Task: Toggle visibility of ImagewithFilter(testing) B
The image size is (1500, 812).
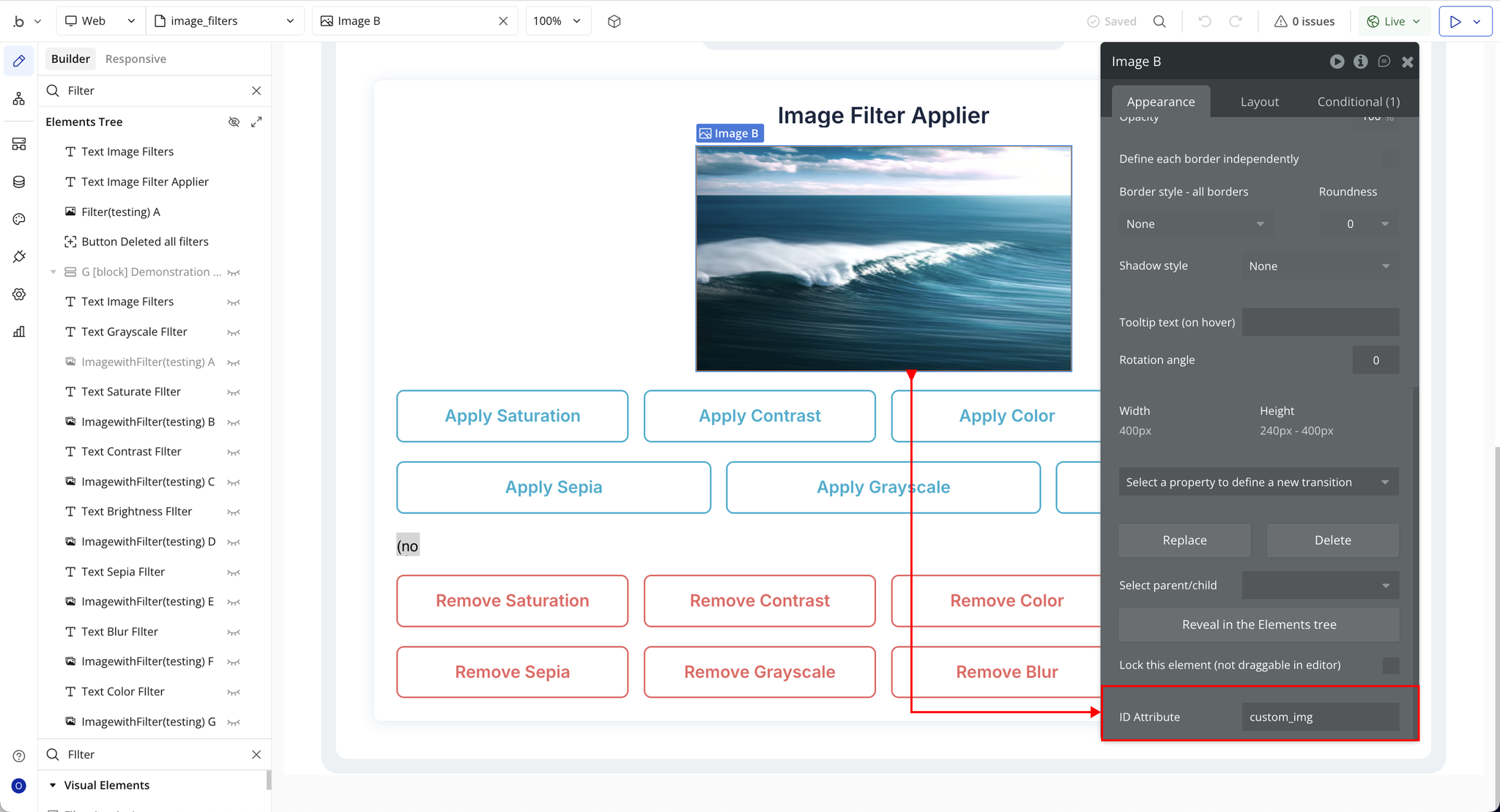Action: point(234,422)
